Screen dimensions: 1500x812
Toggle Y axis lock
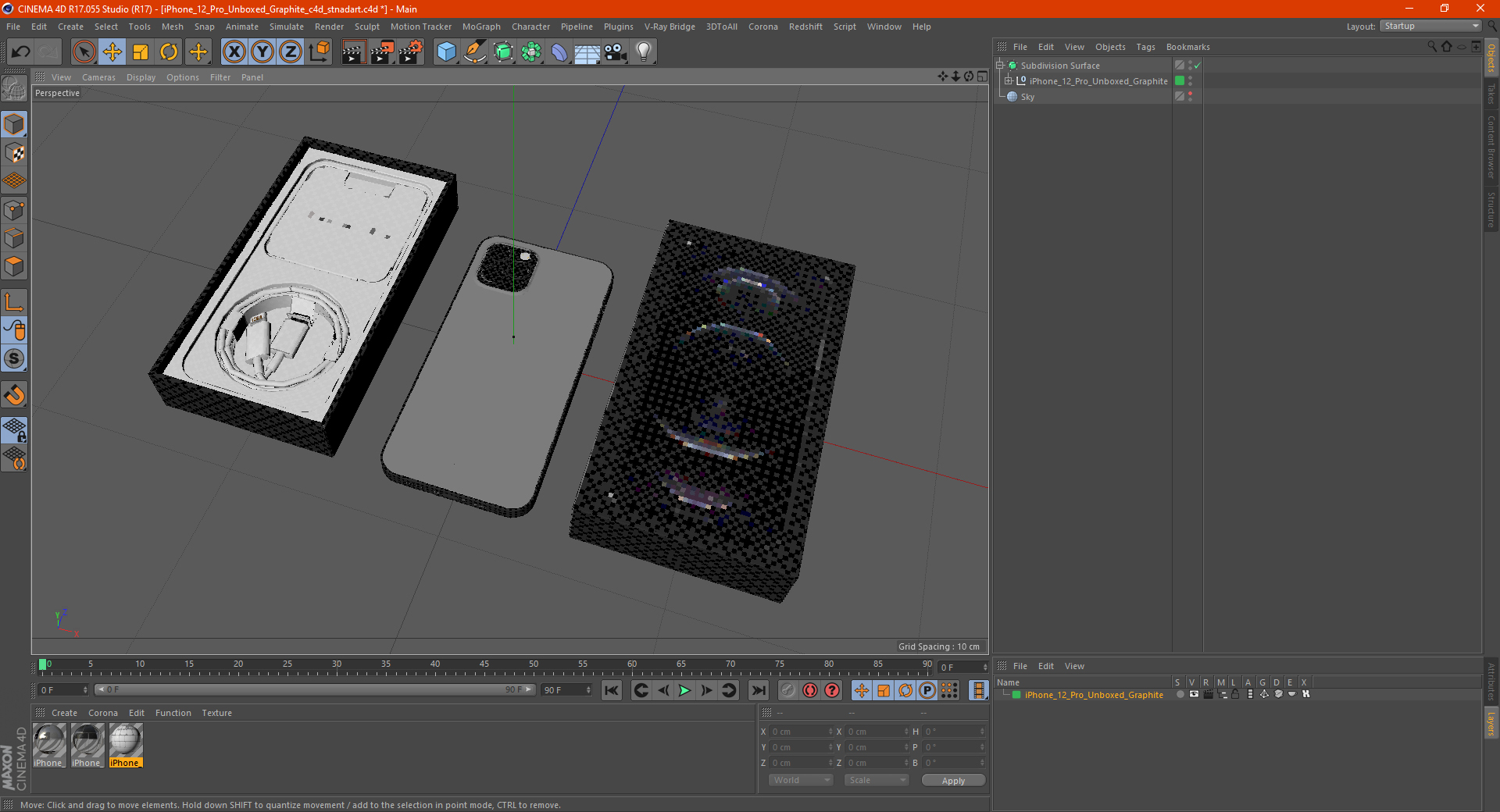click(x=262, y=52)
